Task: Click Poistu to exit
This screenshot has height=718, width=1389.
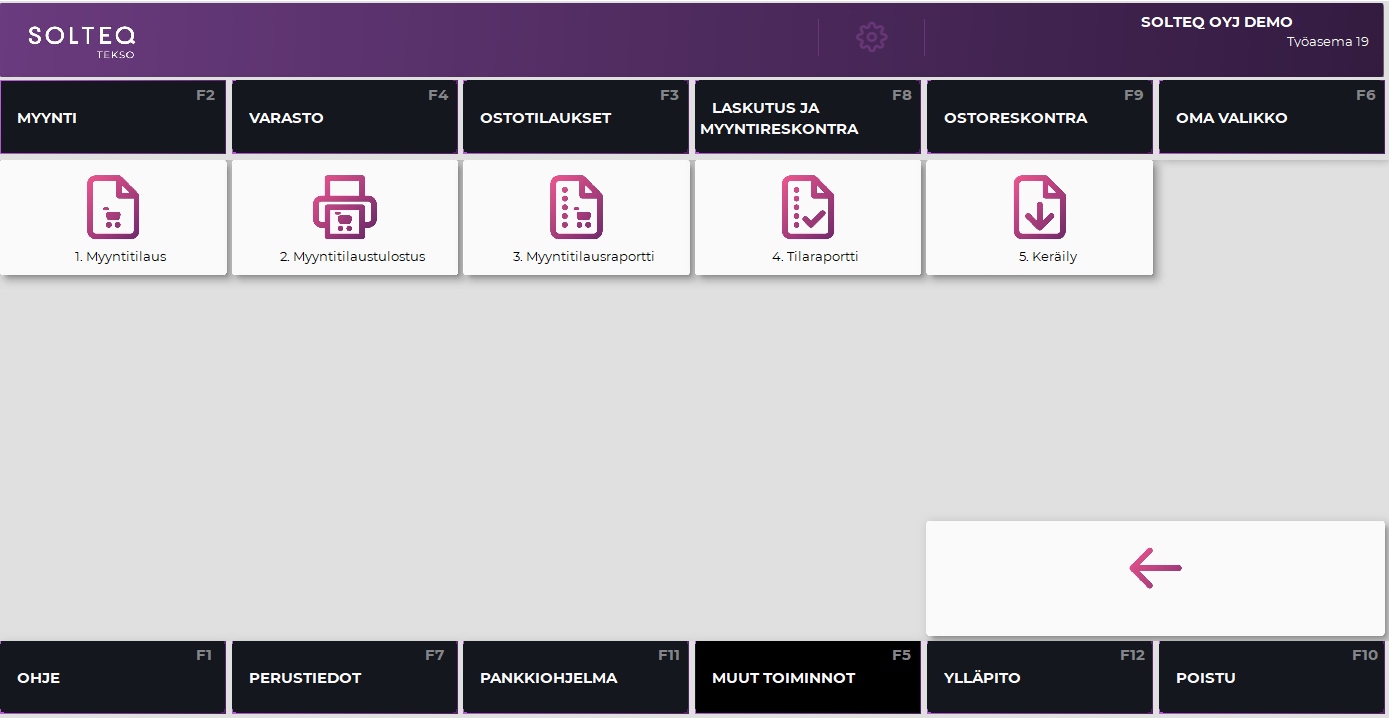Action: click(x=1272, y=678)
